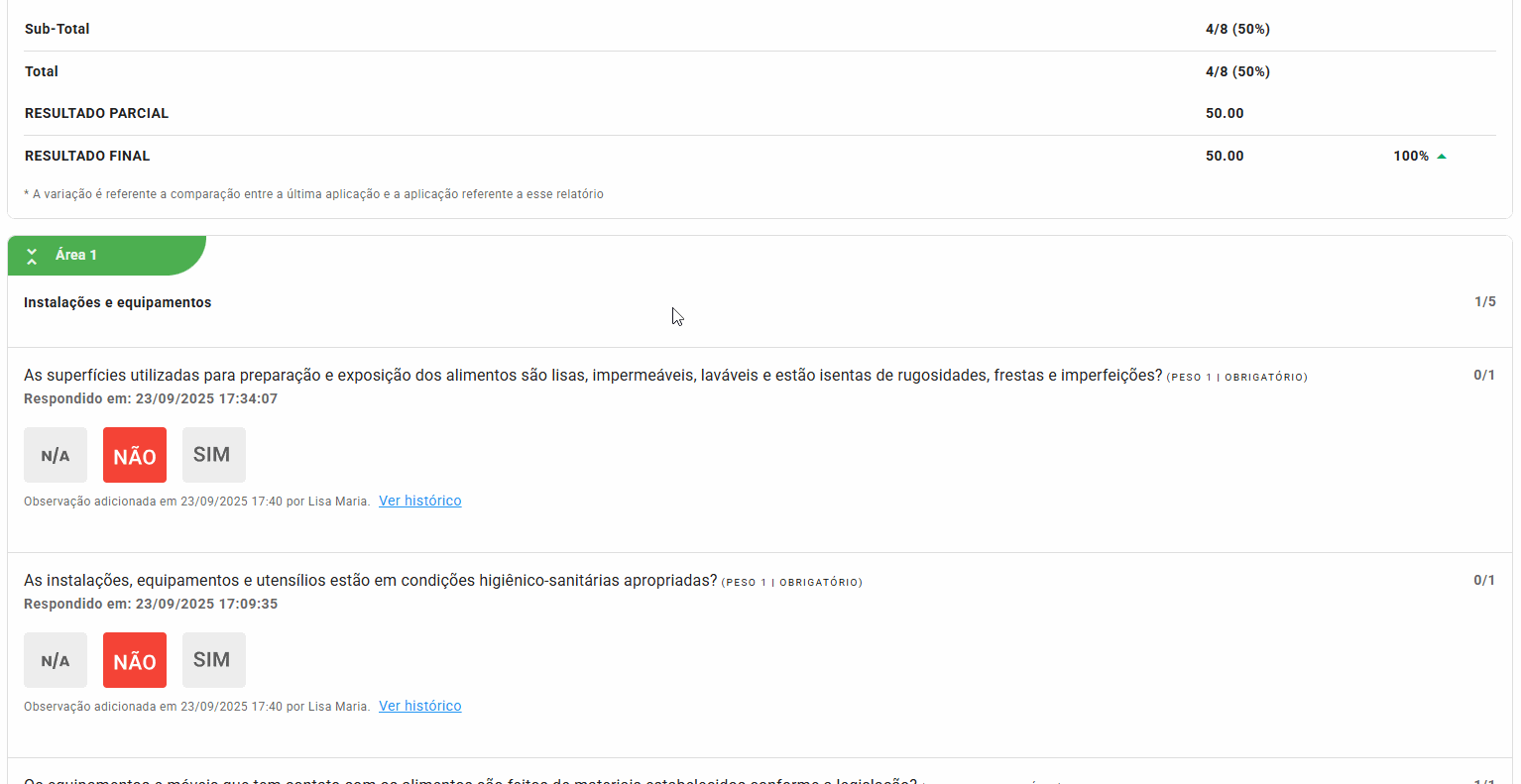Click the variation footnote about última aplicação

[313, 194]
